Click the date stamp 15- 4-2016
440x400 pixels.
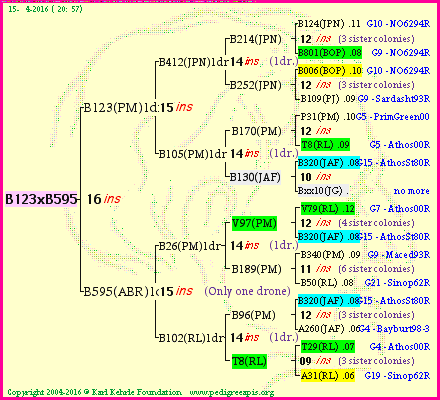45,9
